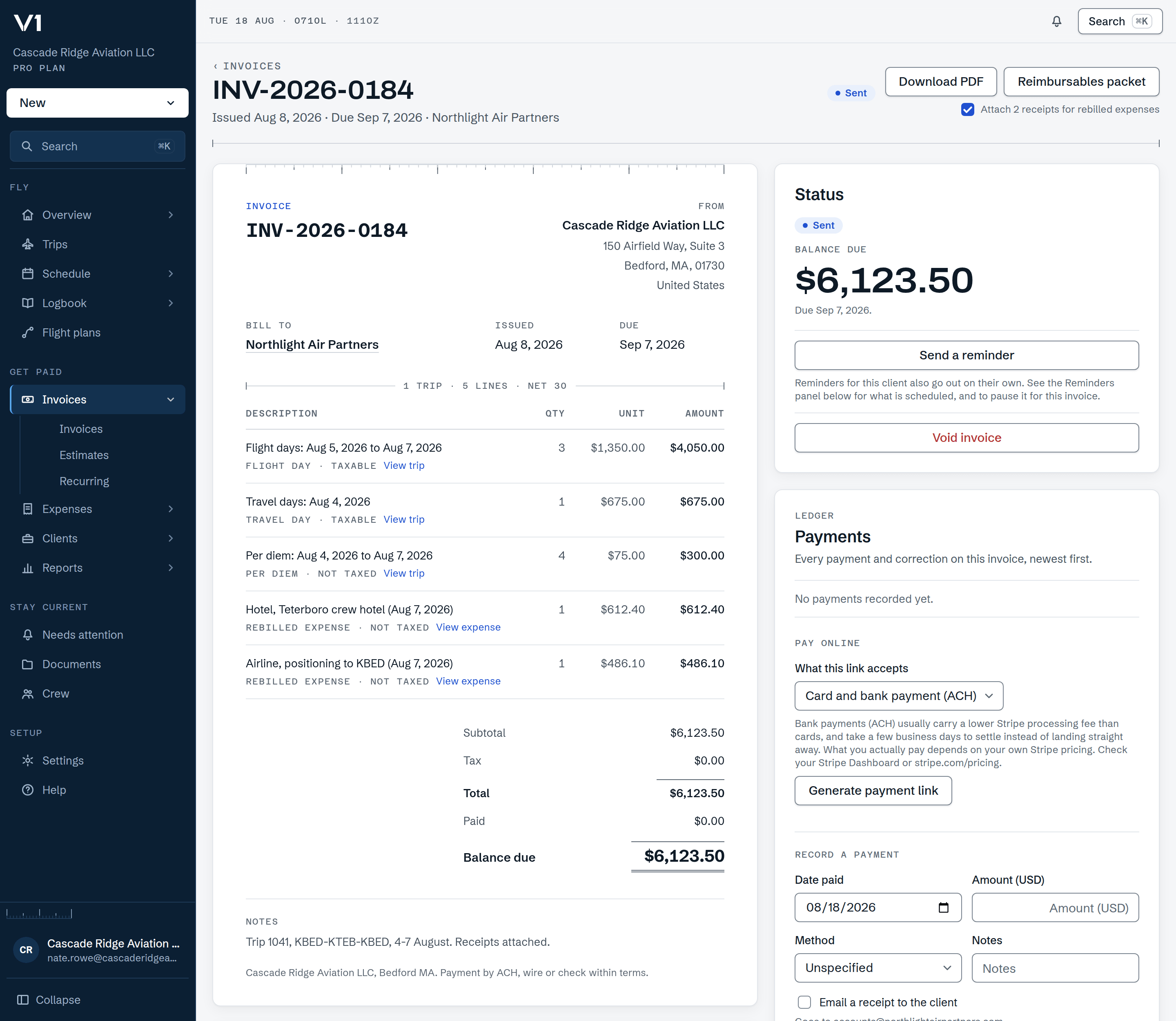1176x1021 pixels.
Task: Click Reimbursables packet button
Action: pyautogui.click(x=1081, y=81)
